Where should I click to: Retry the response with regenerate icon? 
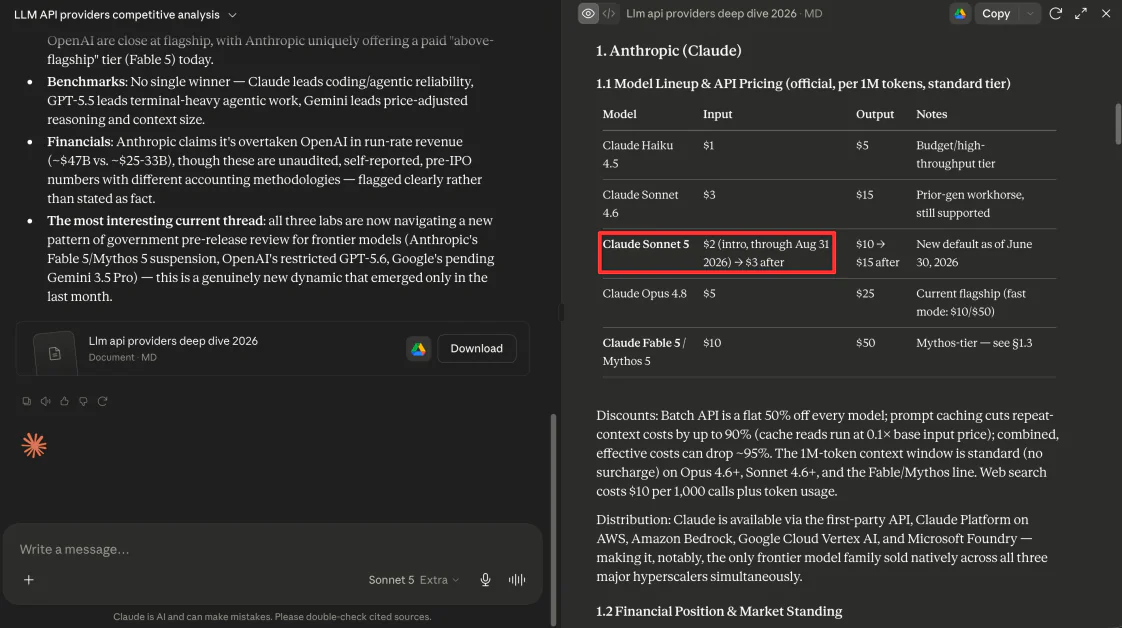[102, 401]
